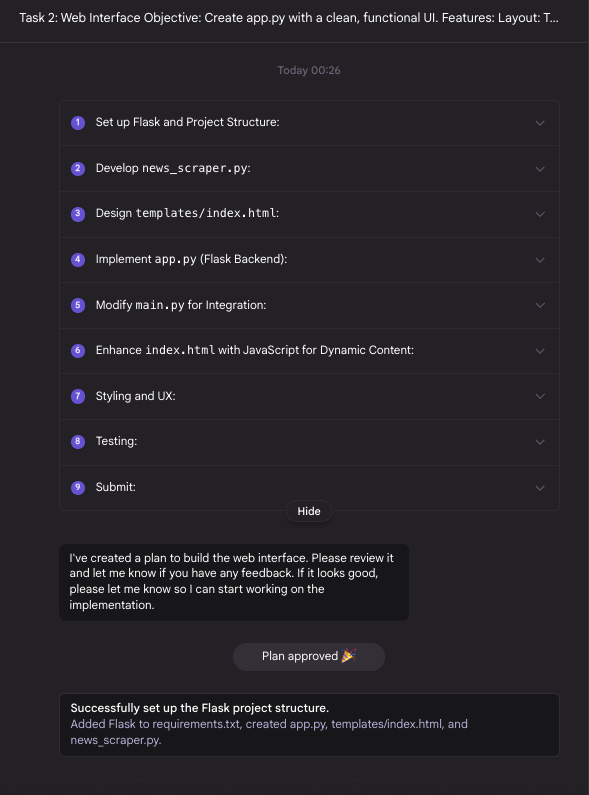Hide the plan steps list

[x=309, y=511]
